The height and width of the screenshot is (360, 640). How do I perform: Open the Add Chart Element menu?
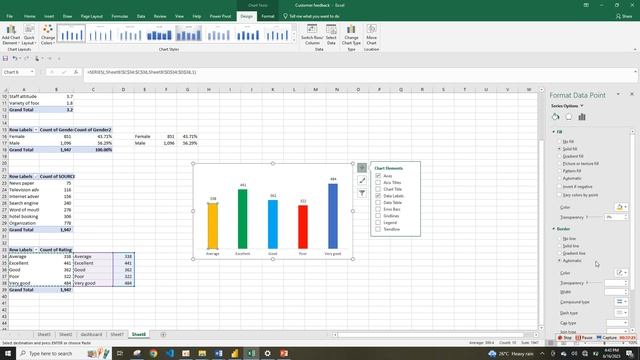coord(11,34)
